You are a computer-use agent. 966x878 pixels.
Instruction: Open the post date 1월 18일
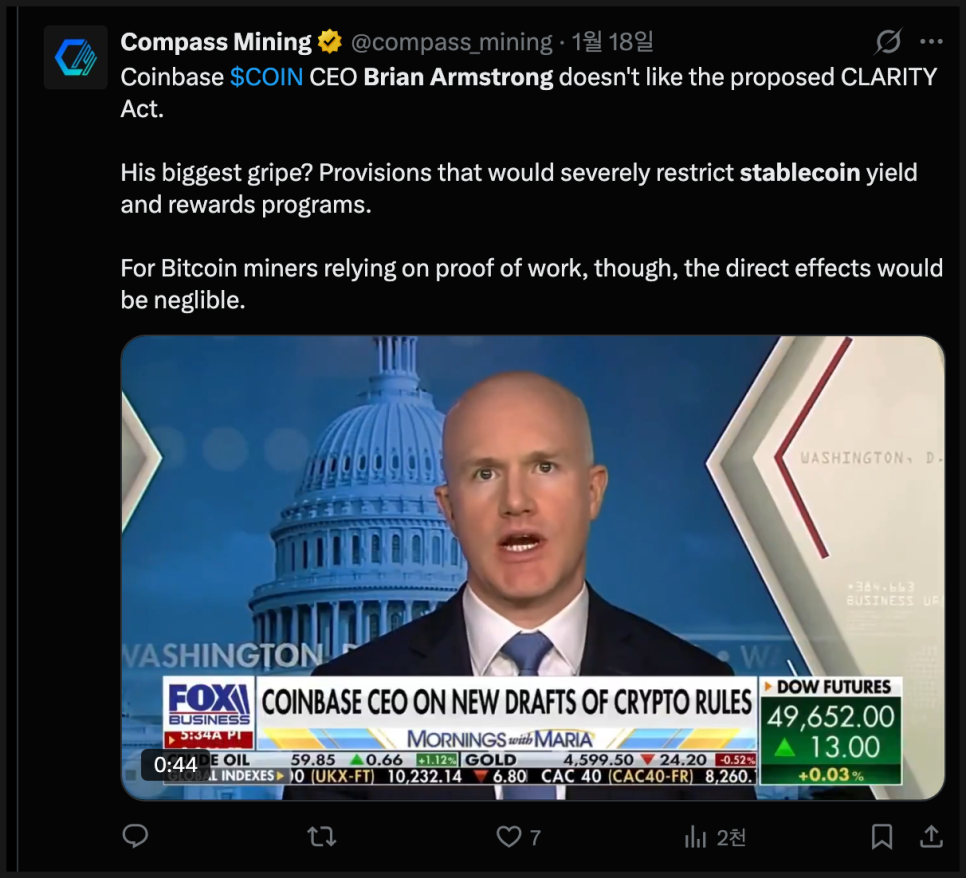612,42
